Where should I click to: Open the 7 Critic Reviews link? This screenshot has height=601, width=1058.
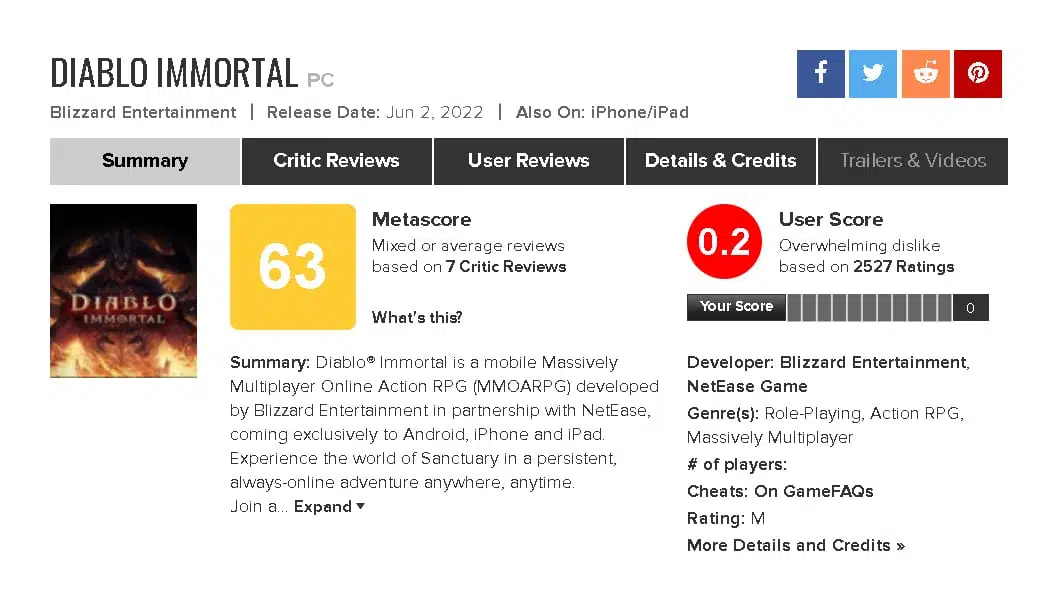coord(506,267)
